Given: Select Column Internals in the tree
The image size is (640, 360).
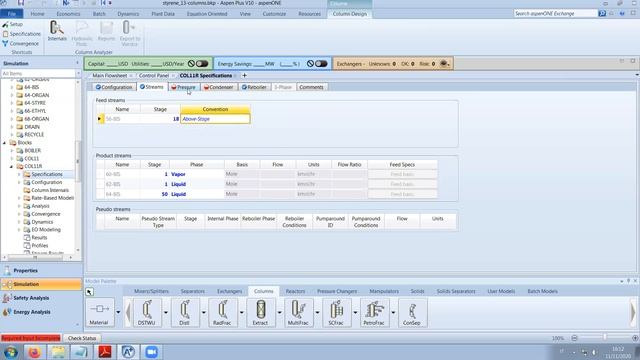Looking at the screenshot, I should click(x=50, y=190).
